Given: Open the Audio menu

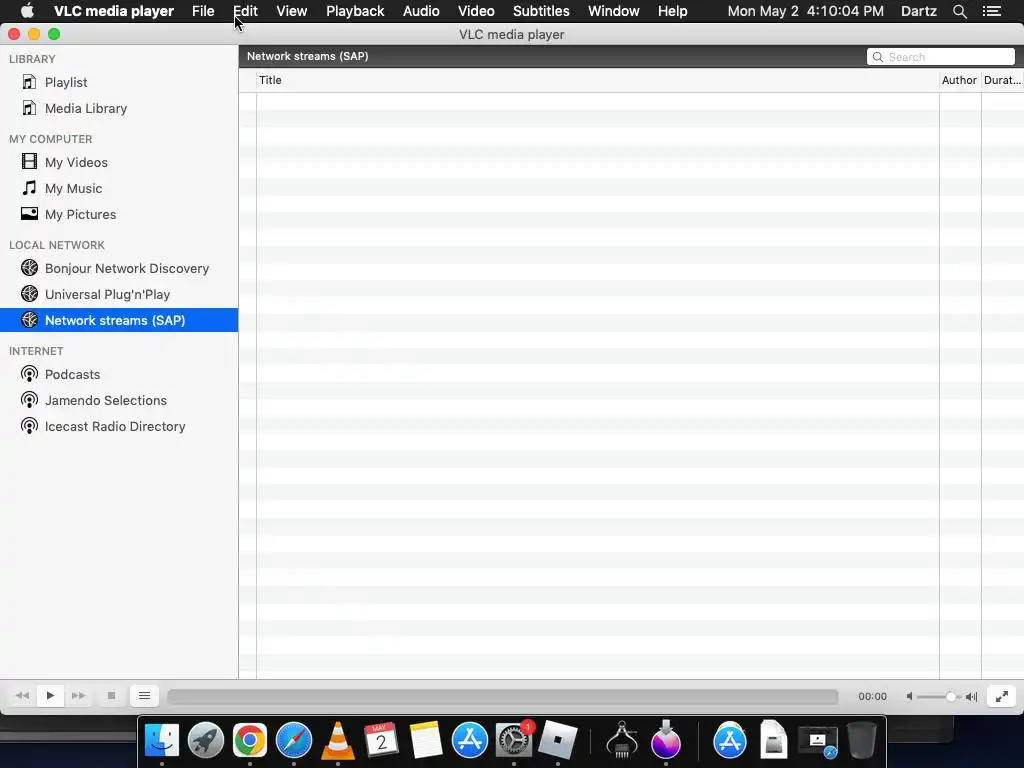Looking at the screenshot, I should [421, 11].
